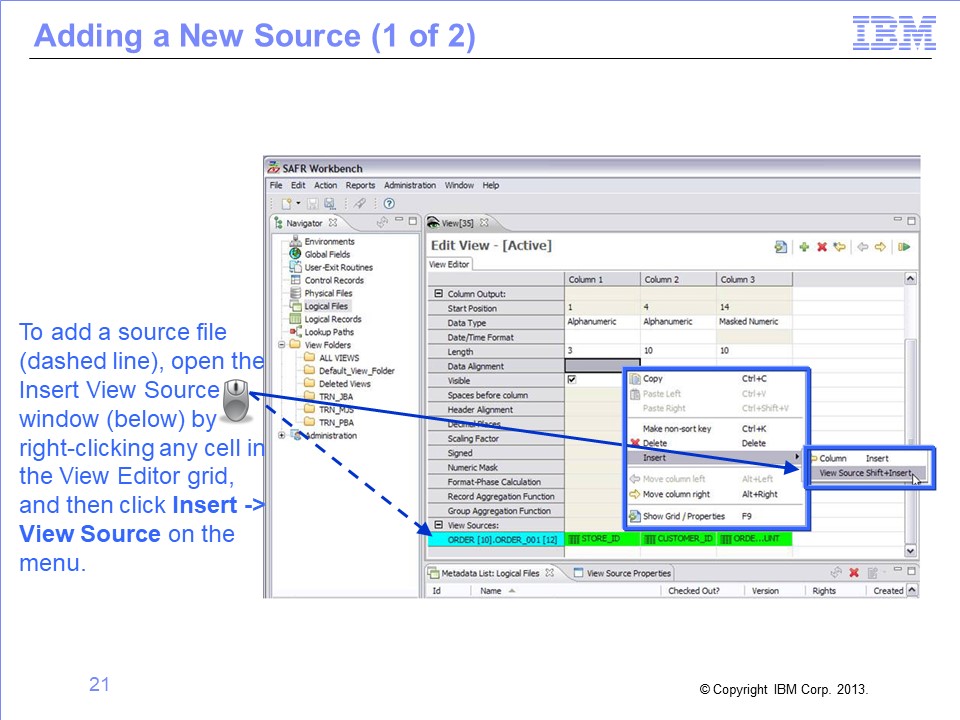Select the ORDER [10].ORDER_001 [12] source row
The image size is (960, 720).
[497, 539]
